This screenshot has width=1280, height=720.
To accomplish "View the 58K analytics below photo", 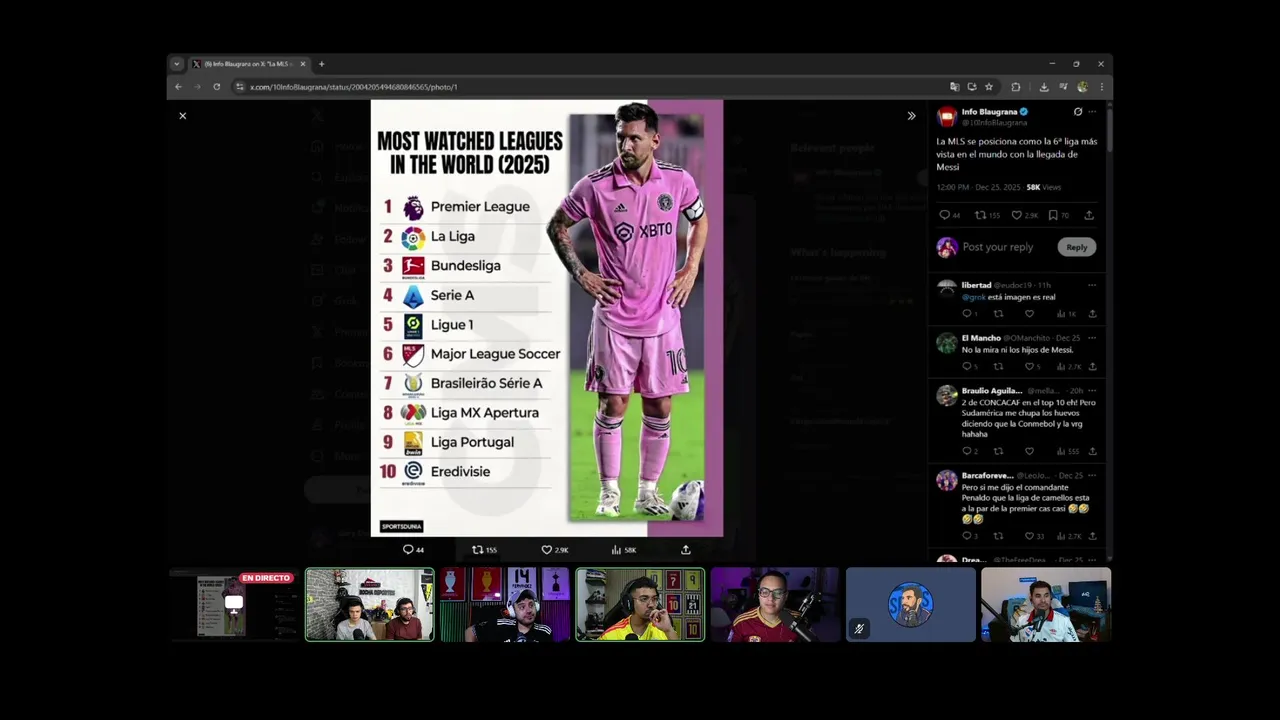I will (x=624, y=550).
